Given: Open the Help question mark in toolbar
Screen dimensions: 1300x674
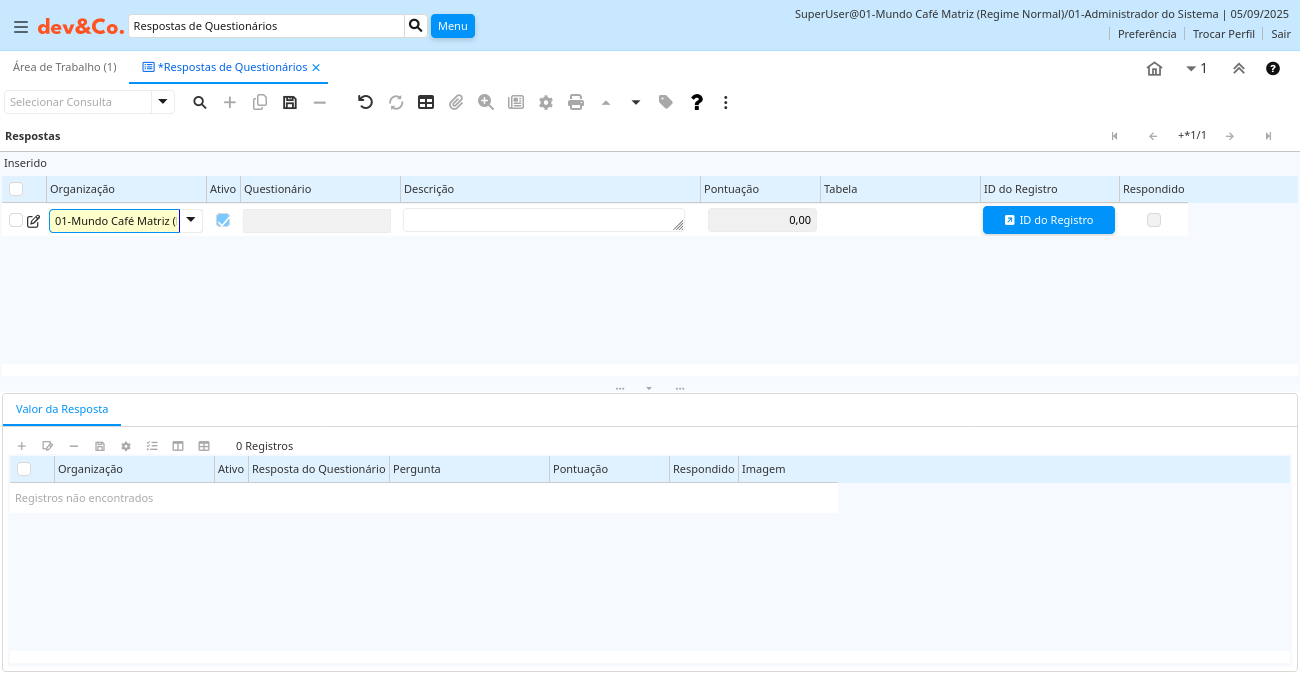Looking at the screenshot, I should 697,102.
